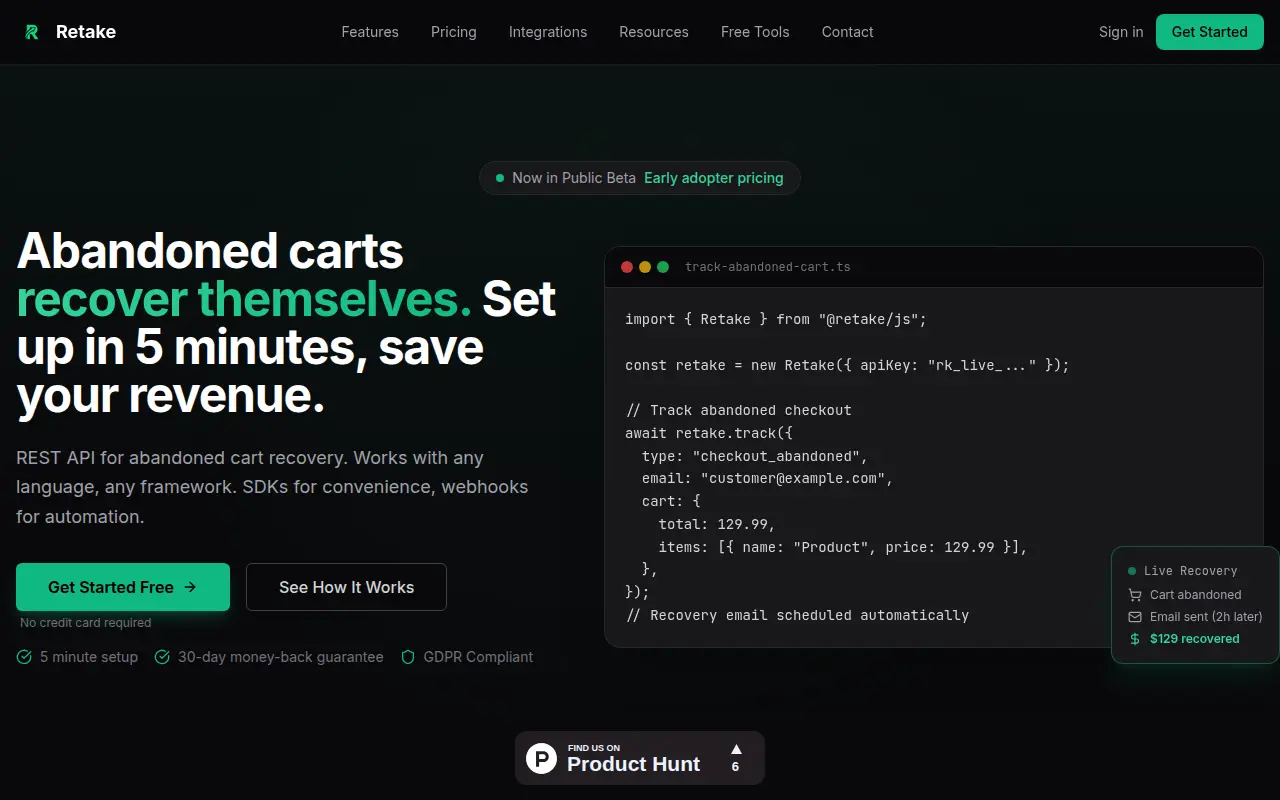The width and height of the screenshot is (1280, 800).
Task: Click the yellow window dot in code panel
Action: click(x=645, y=267)
